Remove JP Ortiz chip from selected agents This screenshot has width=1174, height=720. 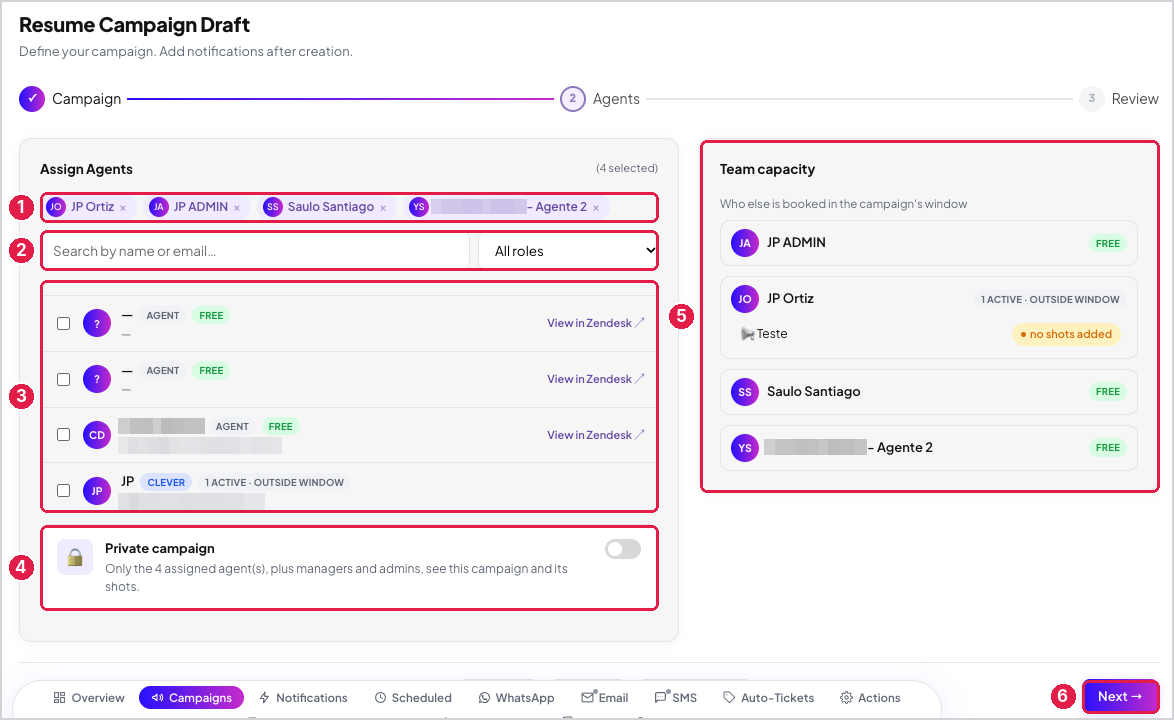click(123, 208)
